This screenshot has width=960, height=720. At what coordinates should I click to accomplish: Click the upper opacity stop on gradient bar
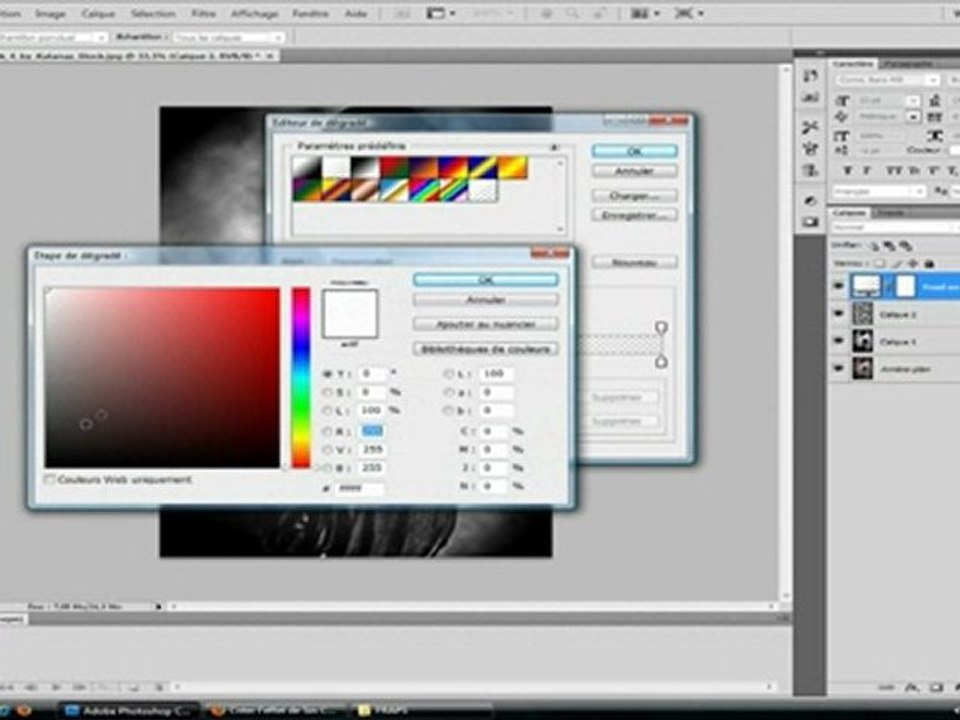661,328
